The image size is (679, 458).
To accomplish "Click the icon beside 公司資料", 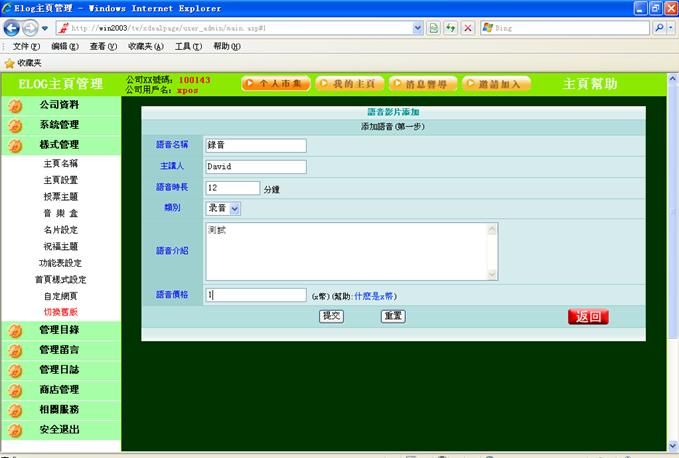I will pyautogui.click(x=15, y=105).
